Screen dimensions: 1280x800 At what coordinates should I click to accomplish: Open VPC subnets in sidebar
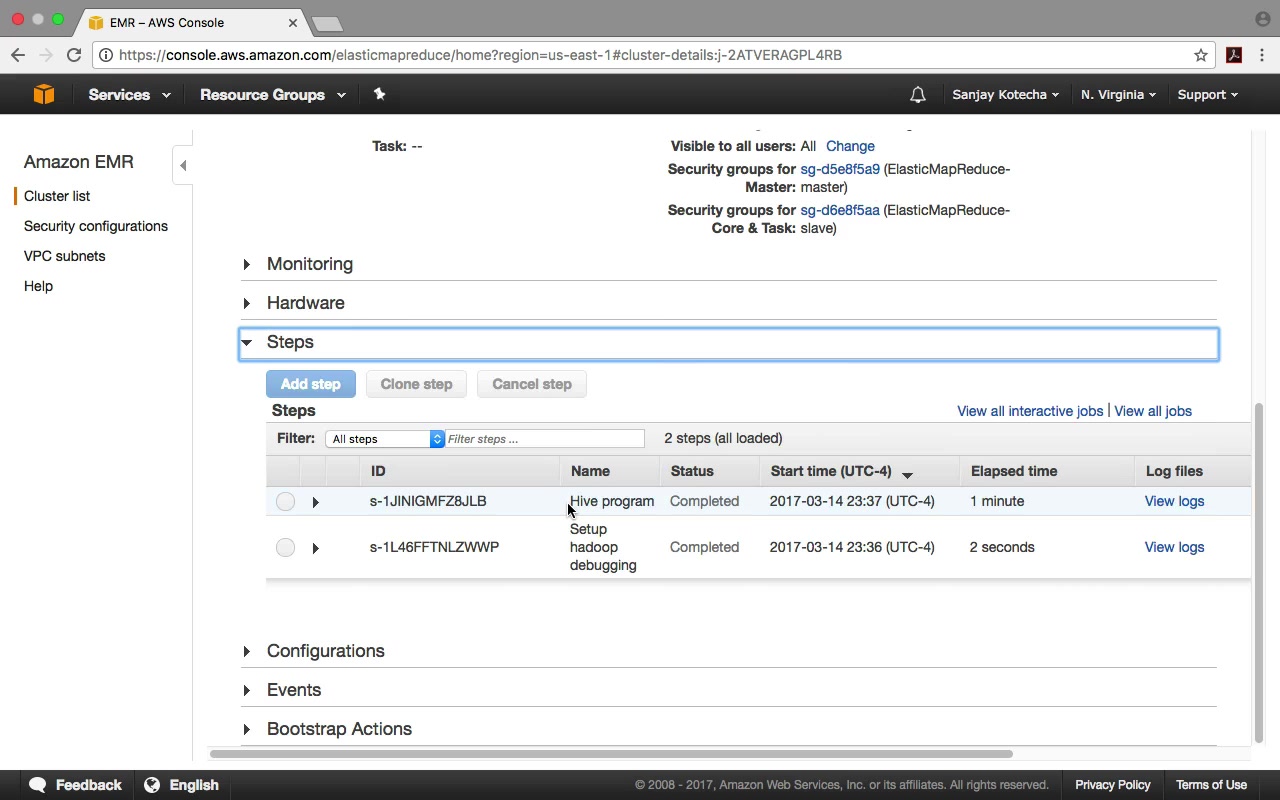65,256
